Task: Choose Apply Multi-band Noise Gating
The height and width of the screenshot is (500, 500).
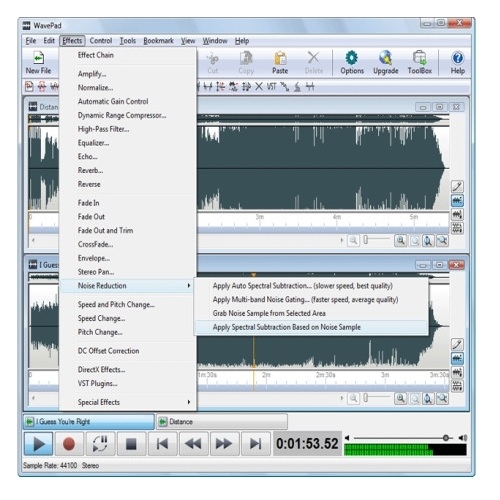Action: tap(311, 299)
